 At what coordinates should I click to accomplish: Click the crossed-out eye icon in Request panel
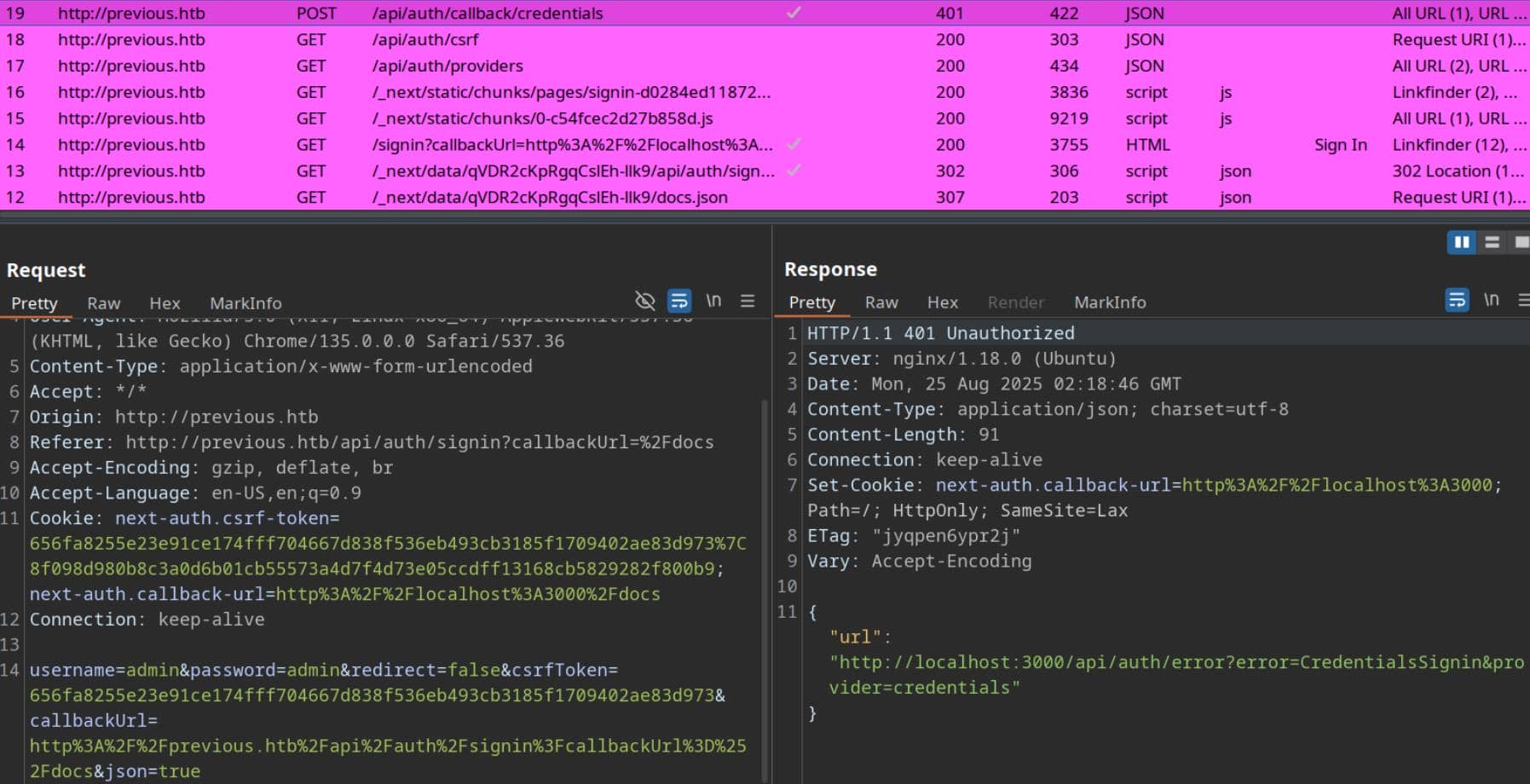644,301
